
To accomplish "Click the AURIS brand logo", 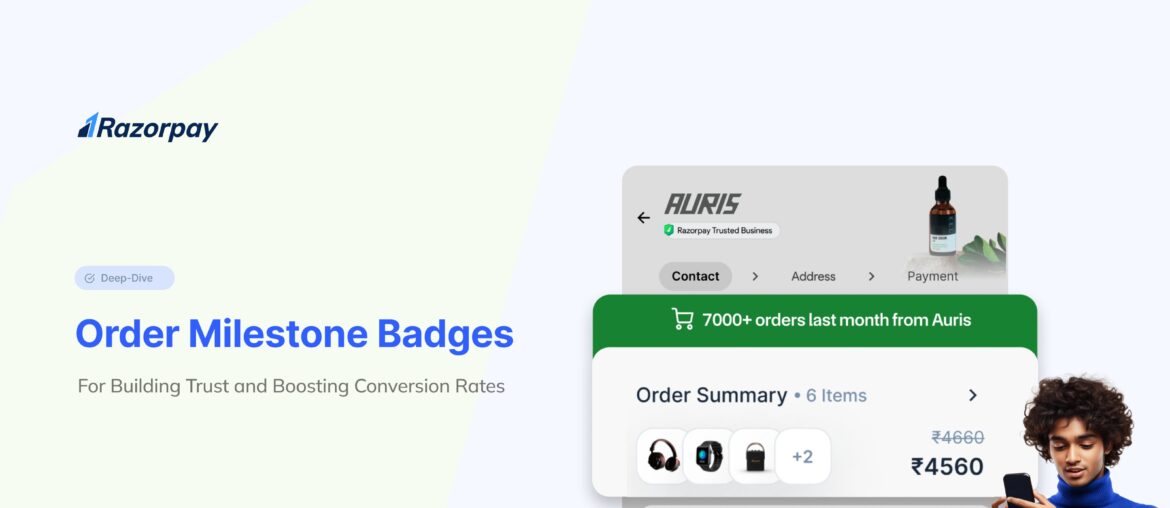I will click(702, 204).
